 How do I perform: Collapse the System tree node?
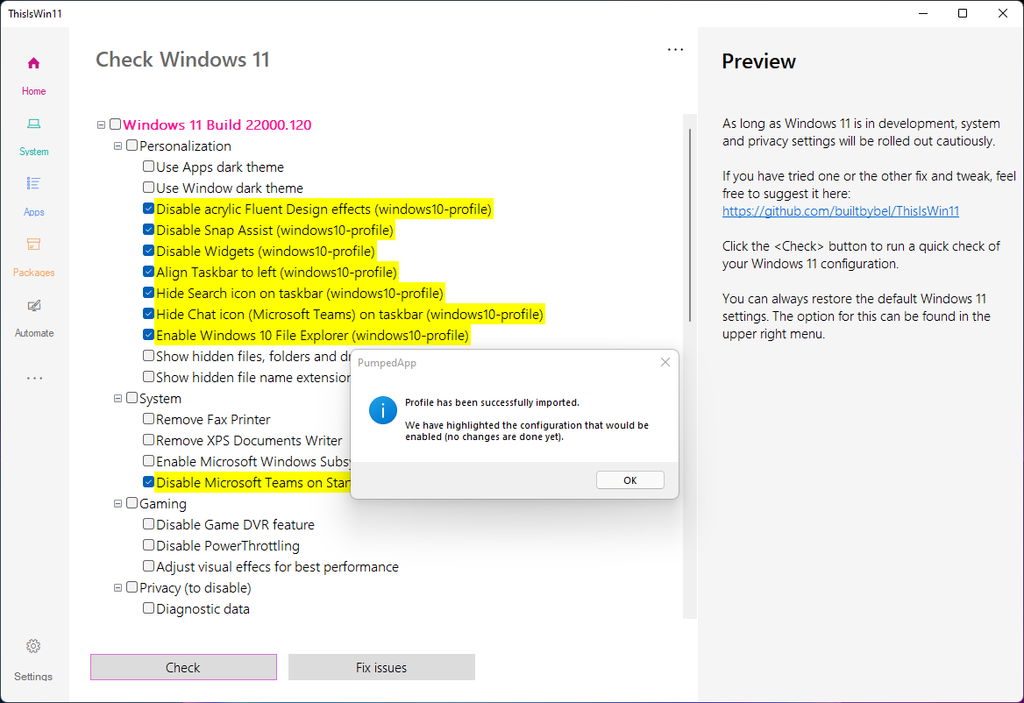pos(117,398)
